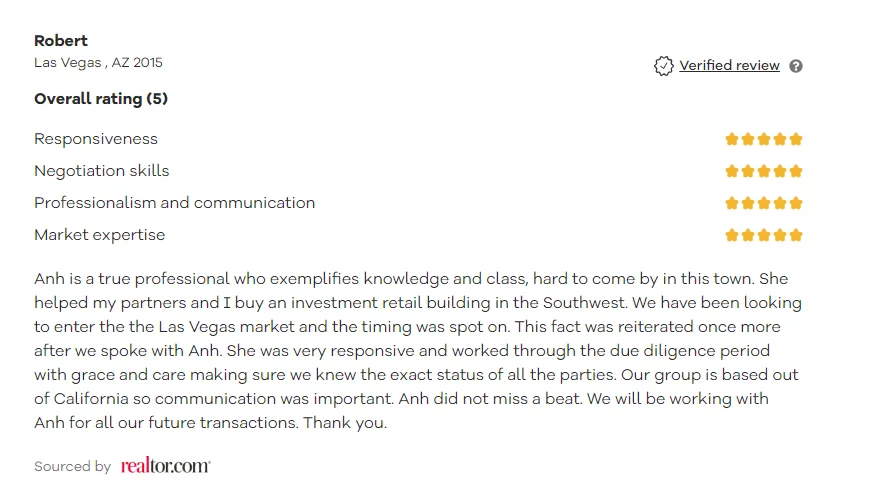Click the first star in Responsiveness row
The height and width of the screenshot is (495, 881).
pyautogui.click(x=732, y=139)
